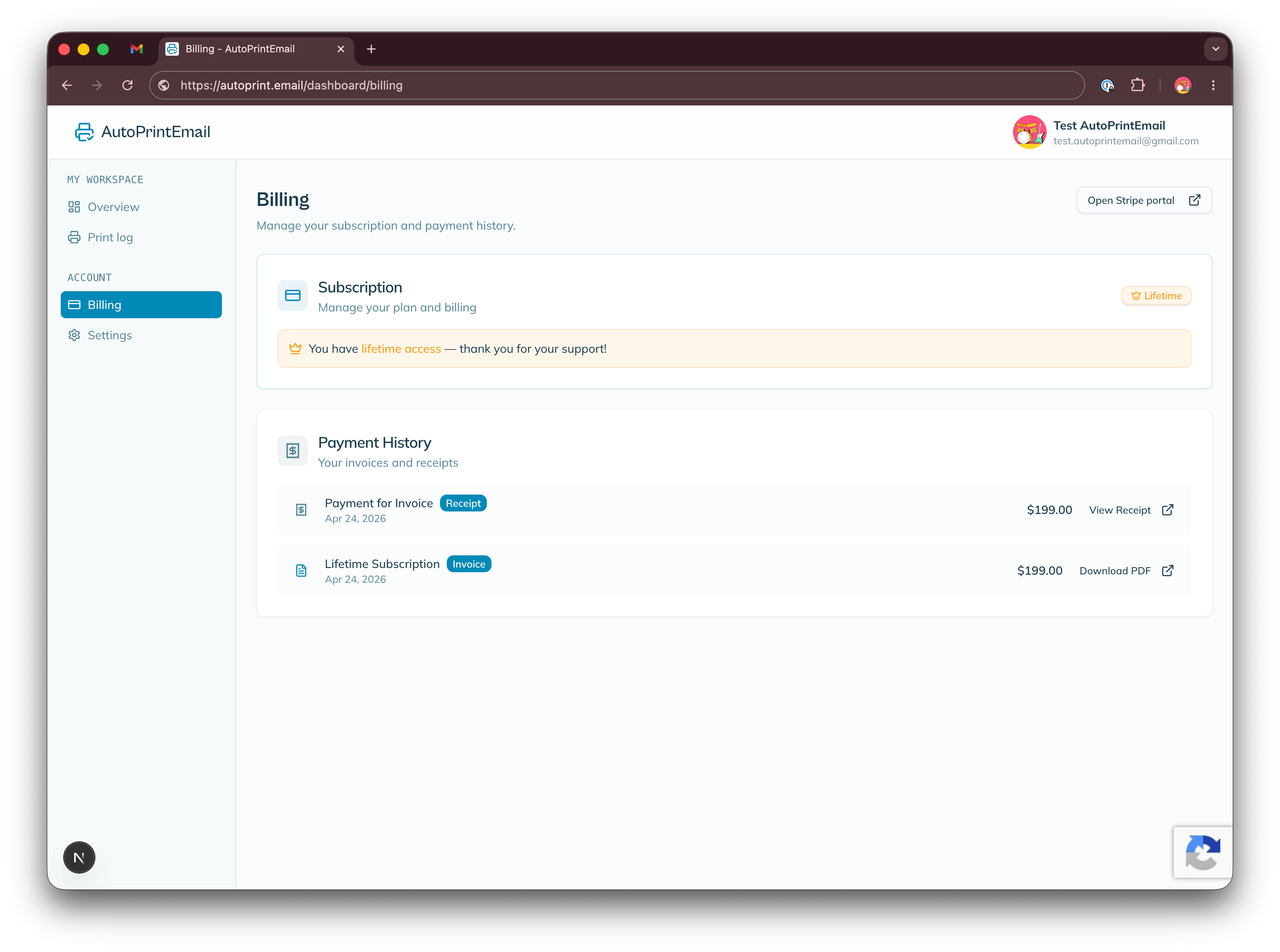
Task: Go to Overview in sidebar
Action: (141, 207)
